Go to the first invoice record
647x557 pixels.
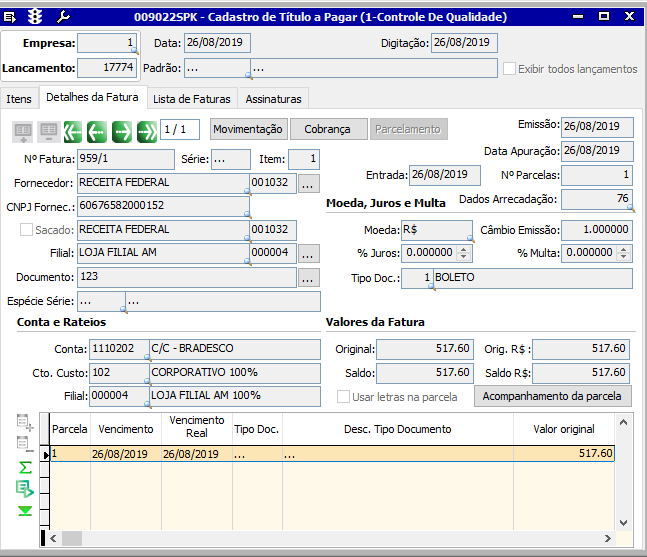coord(73,130)
